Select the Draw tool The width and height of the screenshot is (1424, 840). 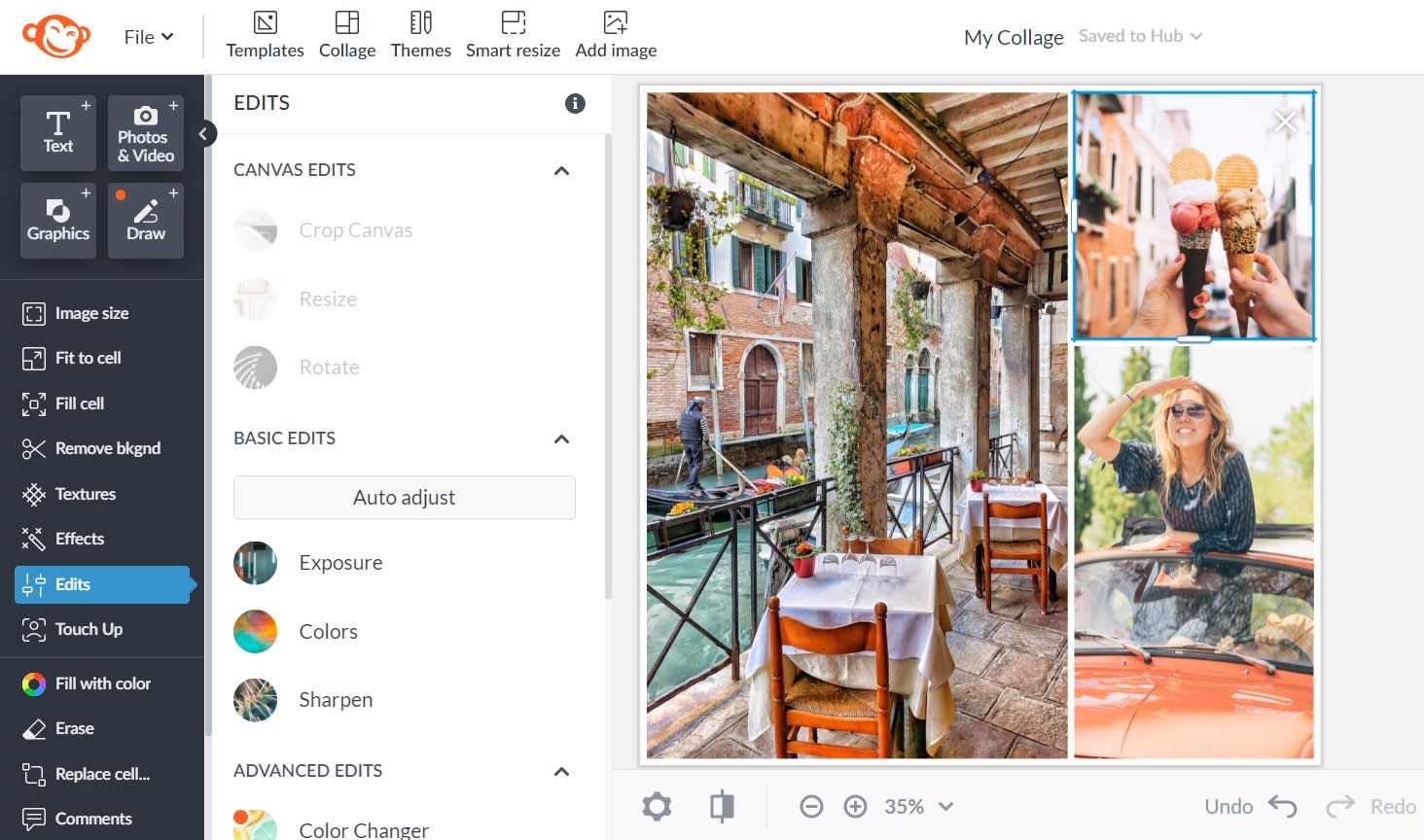click(145, 221)
